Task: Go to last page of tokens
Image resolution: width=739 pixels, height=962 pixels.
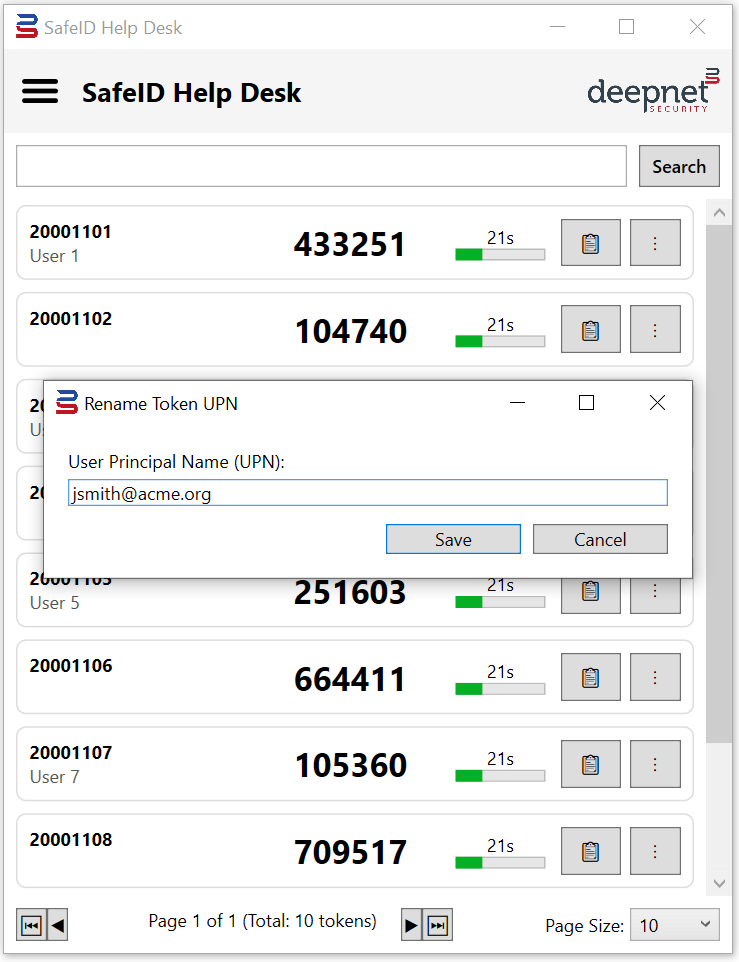Action: 438,925
